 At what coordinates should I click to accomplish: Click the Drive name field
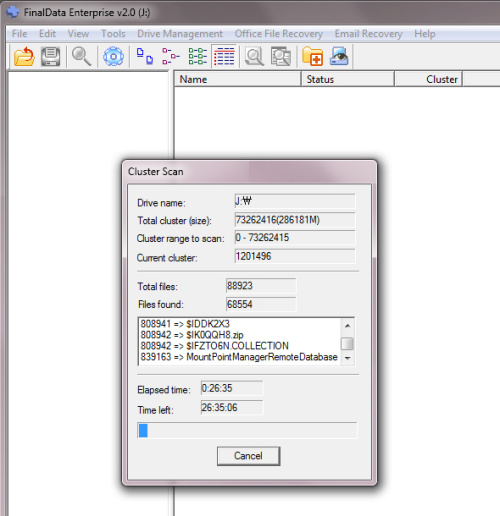click(x=295, y=201)
